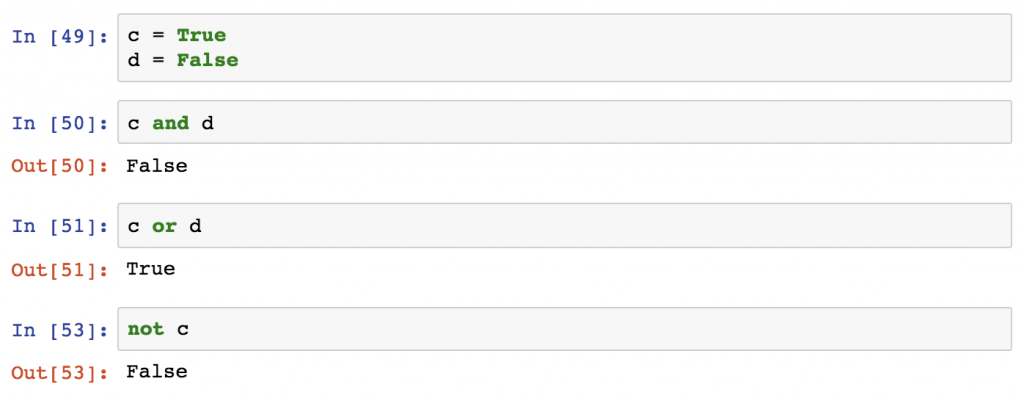Click the variable d after 'or'
Viewport: 1024px width, 398px height.
195,226
